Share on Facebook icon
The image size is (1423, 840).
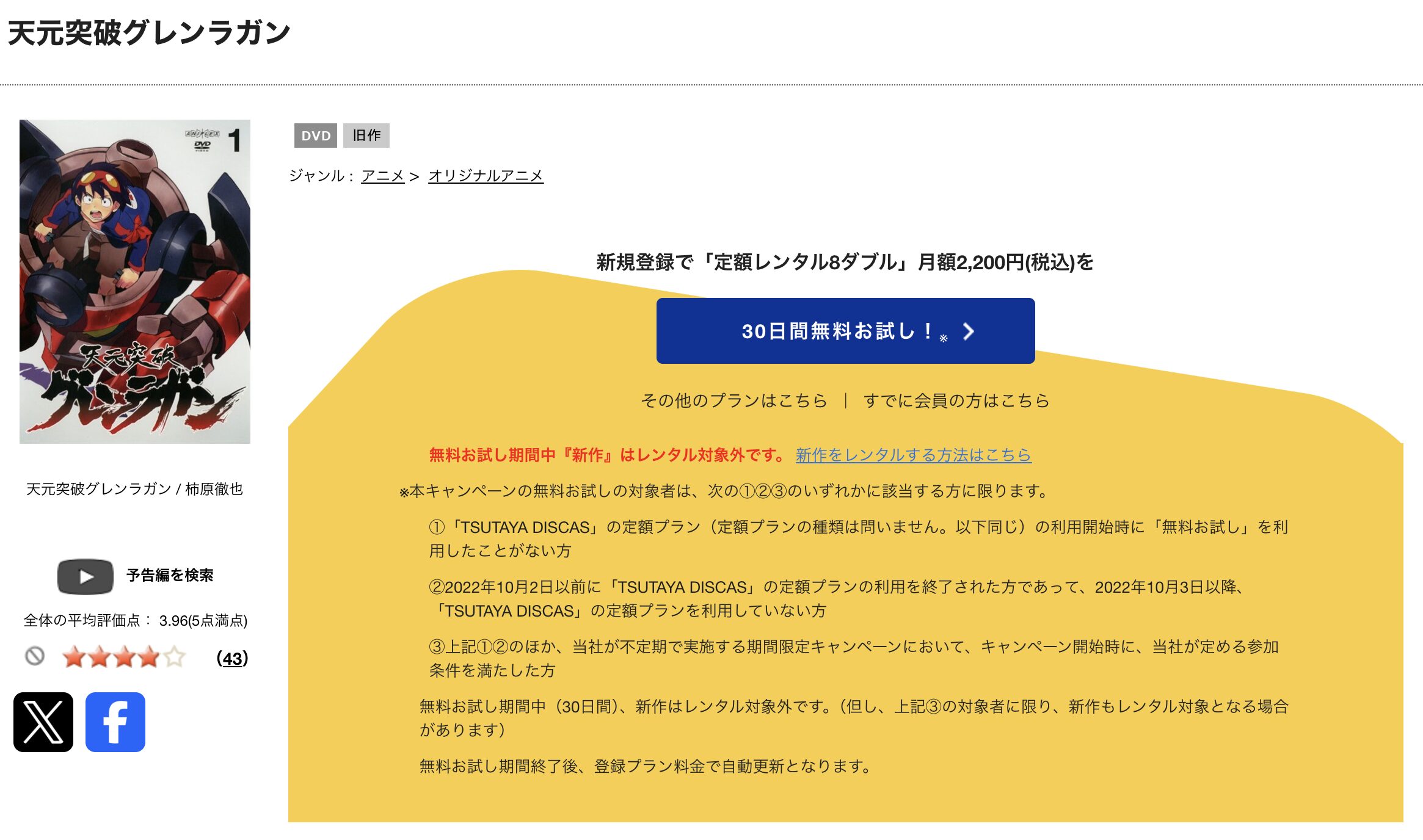(x=115, y=722)
